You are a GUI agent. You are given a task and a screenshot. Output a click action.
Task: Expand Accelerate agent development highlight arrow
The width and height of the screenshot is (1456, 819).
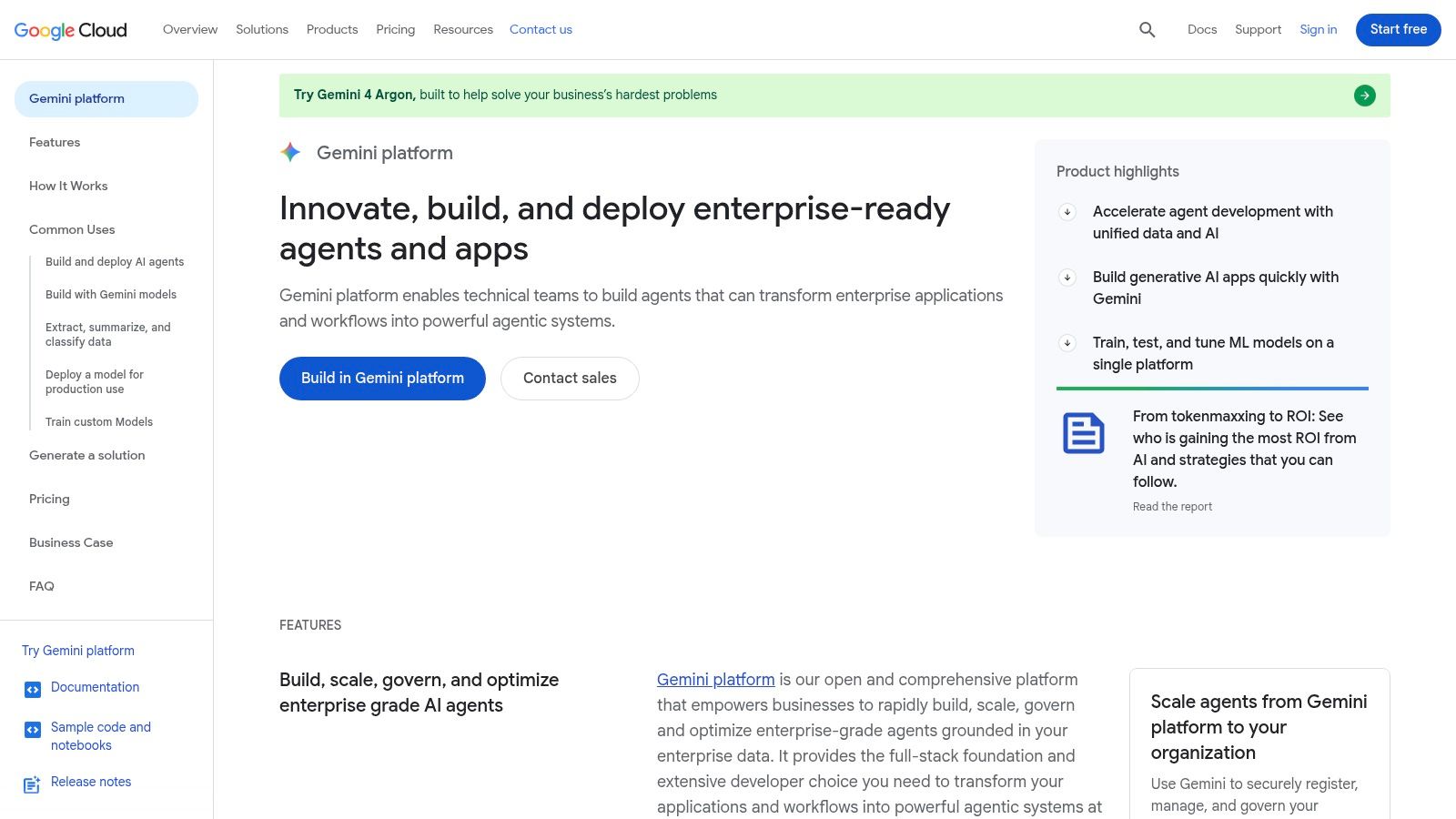[1067, 212]
